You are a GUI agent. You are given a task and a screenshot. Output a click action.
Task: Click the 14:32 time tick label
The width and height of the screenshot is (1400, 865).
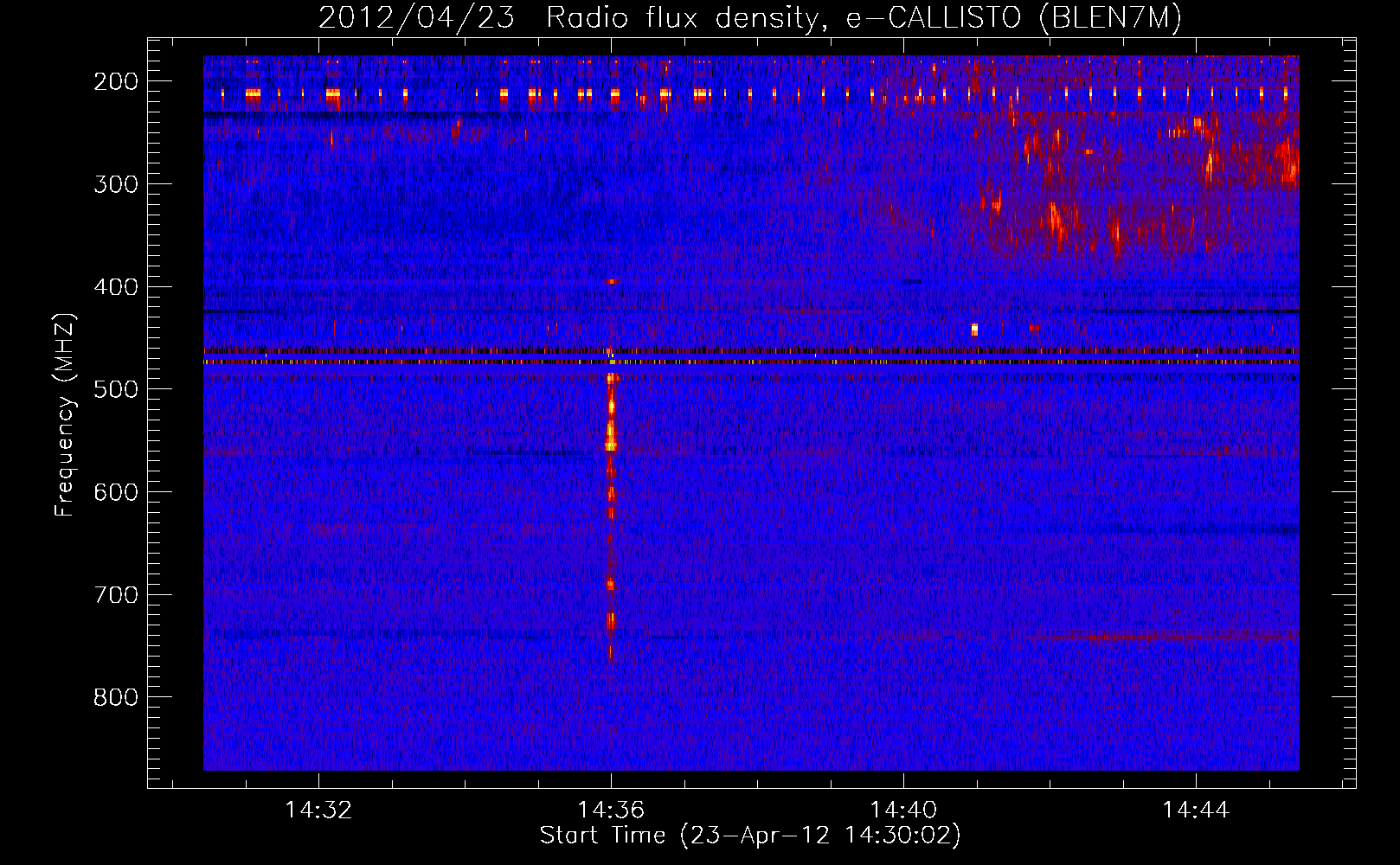(318, 810)
